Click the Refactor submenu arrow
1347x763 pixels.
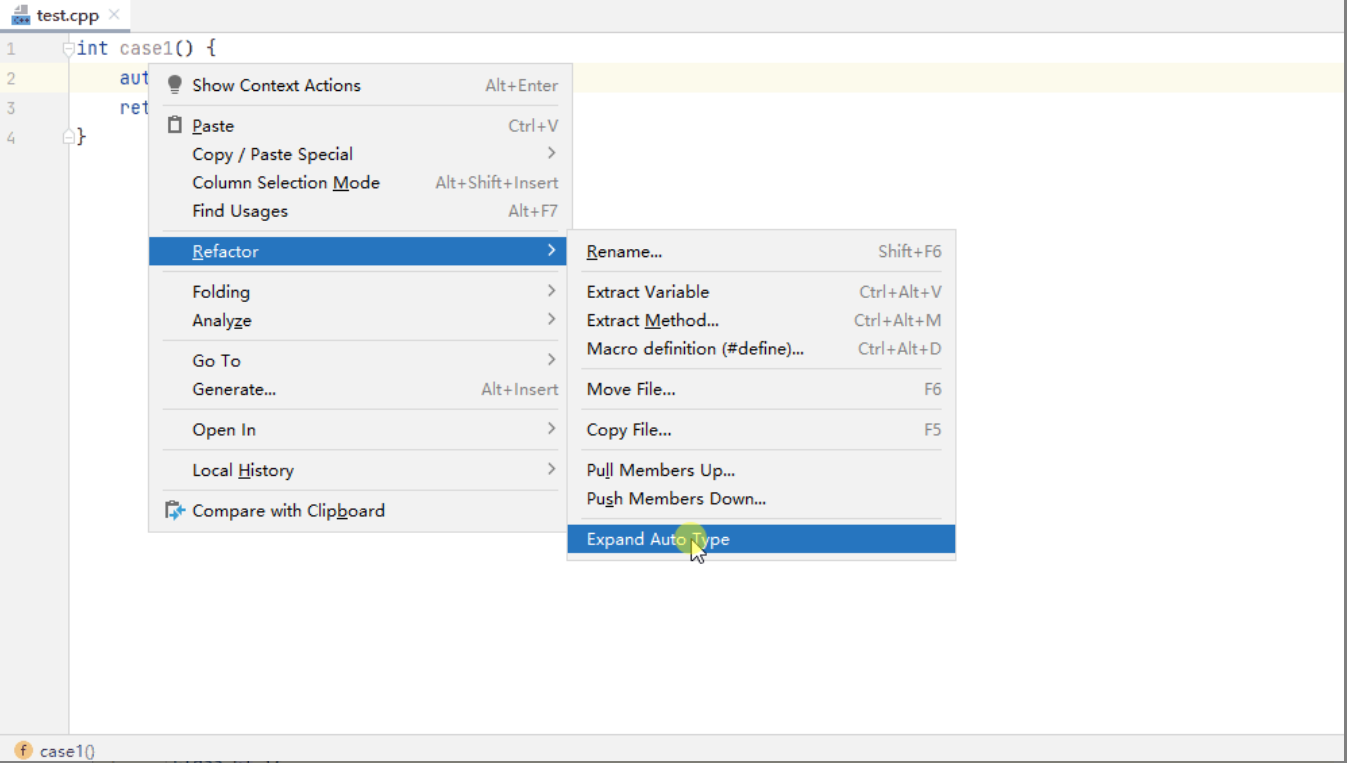point(551,250)
